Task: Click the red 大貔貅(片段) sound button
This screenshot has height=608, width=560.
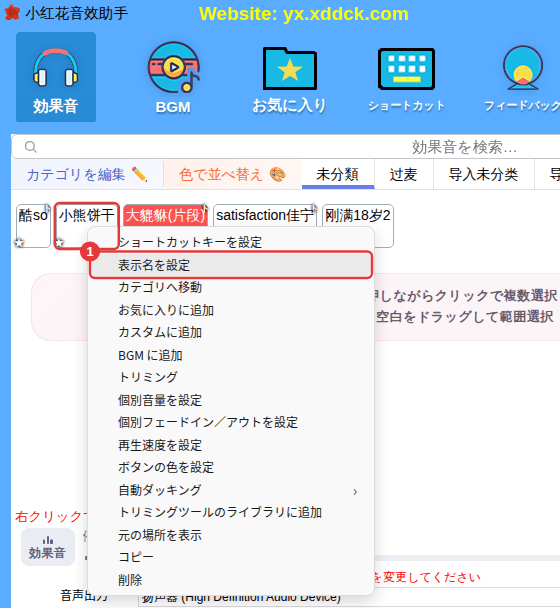Action: pyautogui.click(x=165, y=215)
